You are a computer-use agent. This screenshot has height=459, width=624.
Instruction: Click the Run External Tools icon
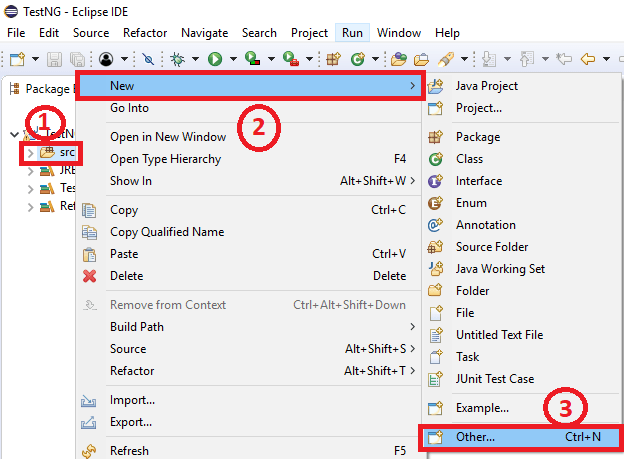tap(291, 59)
